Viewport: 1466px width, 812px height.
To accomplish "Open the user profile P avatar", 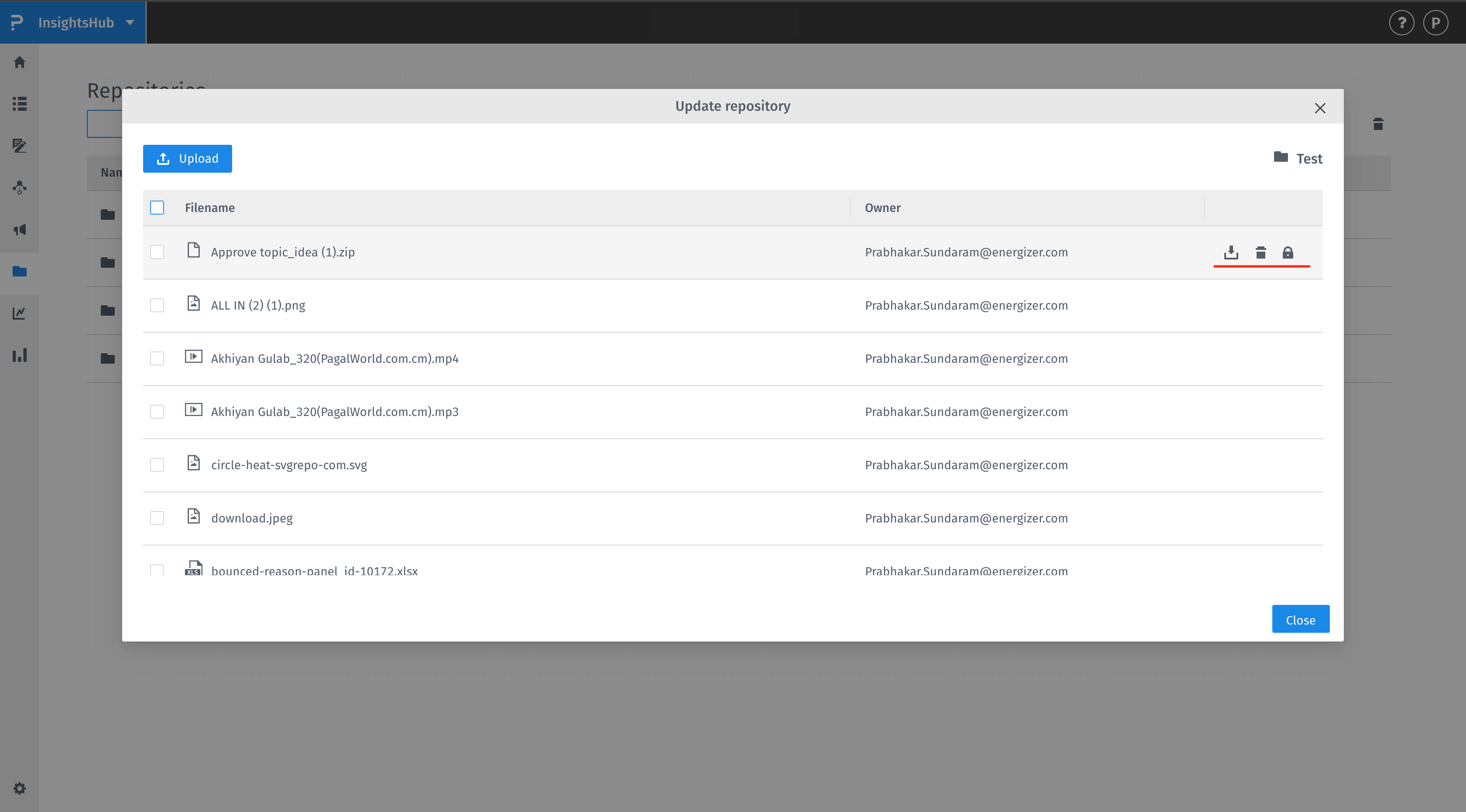I will click(1435, 23).
